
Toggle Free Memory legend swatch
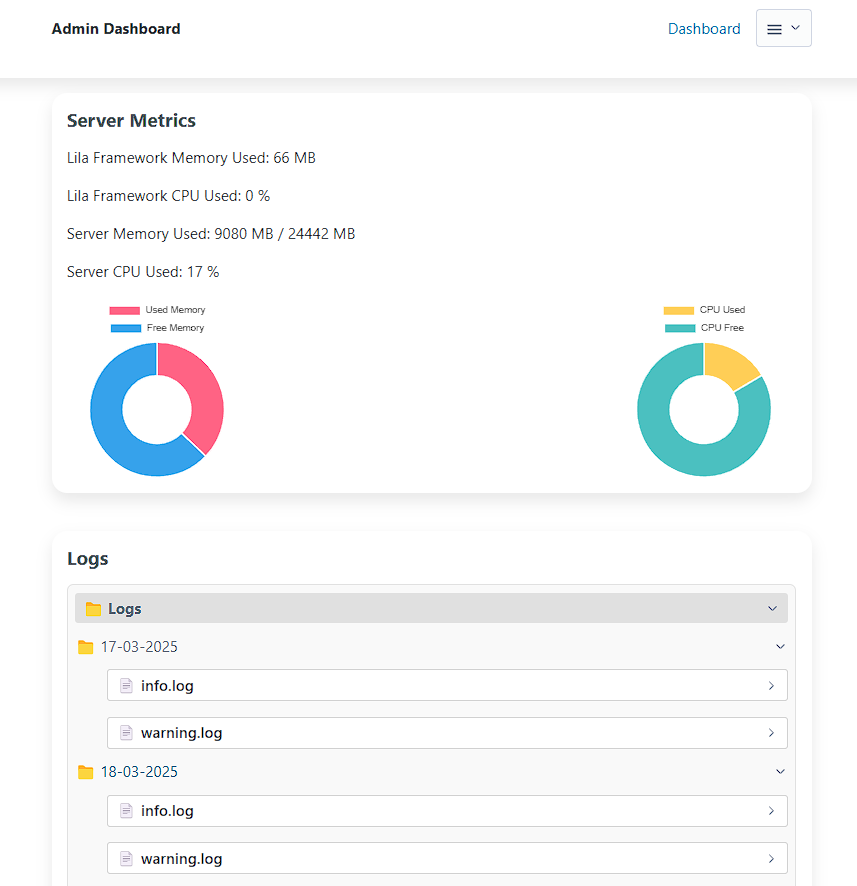point(126,328)
